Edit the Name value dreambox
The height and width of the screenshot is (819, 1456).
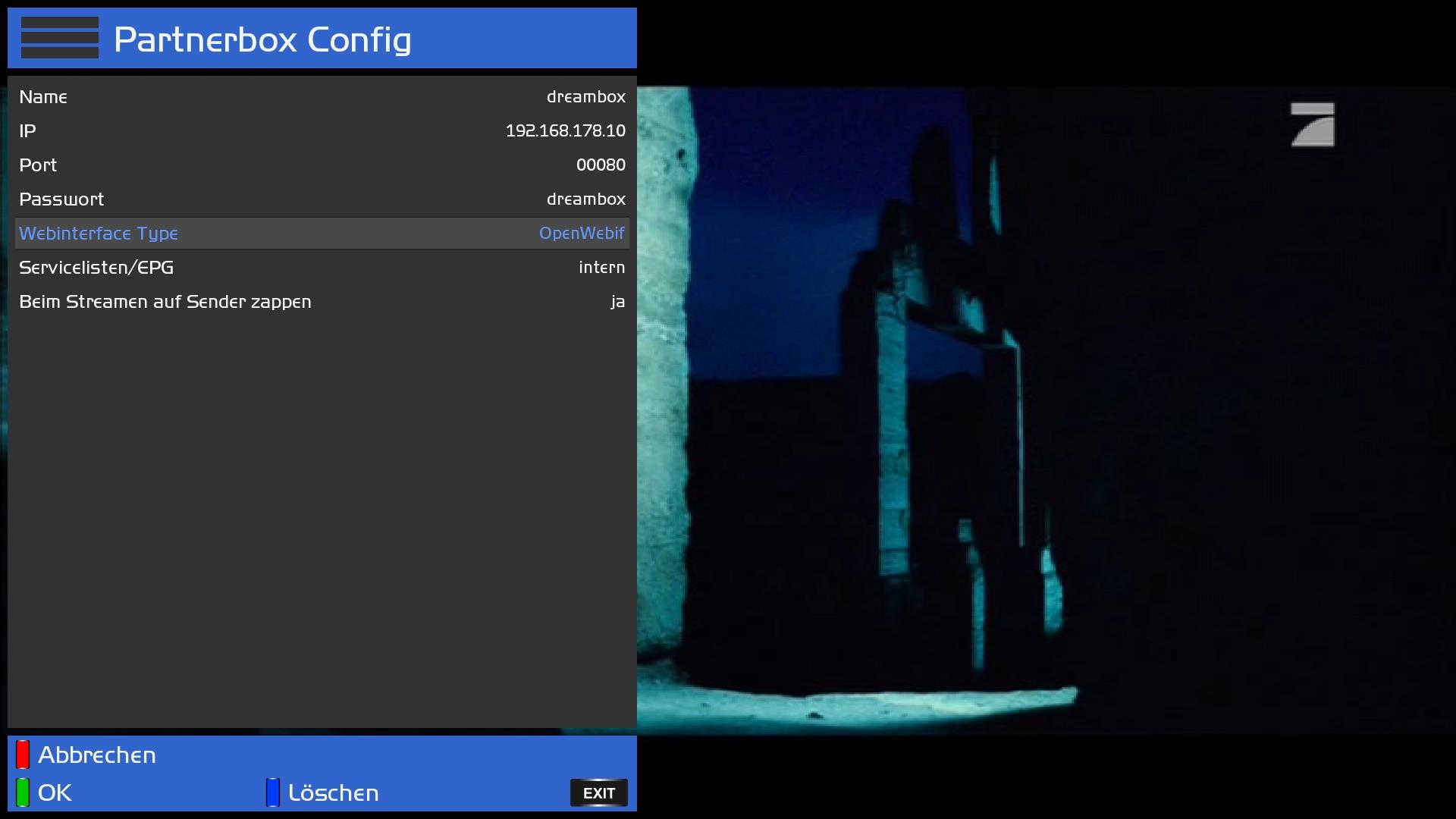pyautogui.click(x=585, y=97)
